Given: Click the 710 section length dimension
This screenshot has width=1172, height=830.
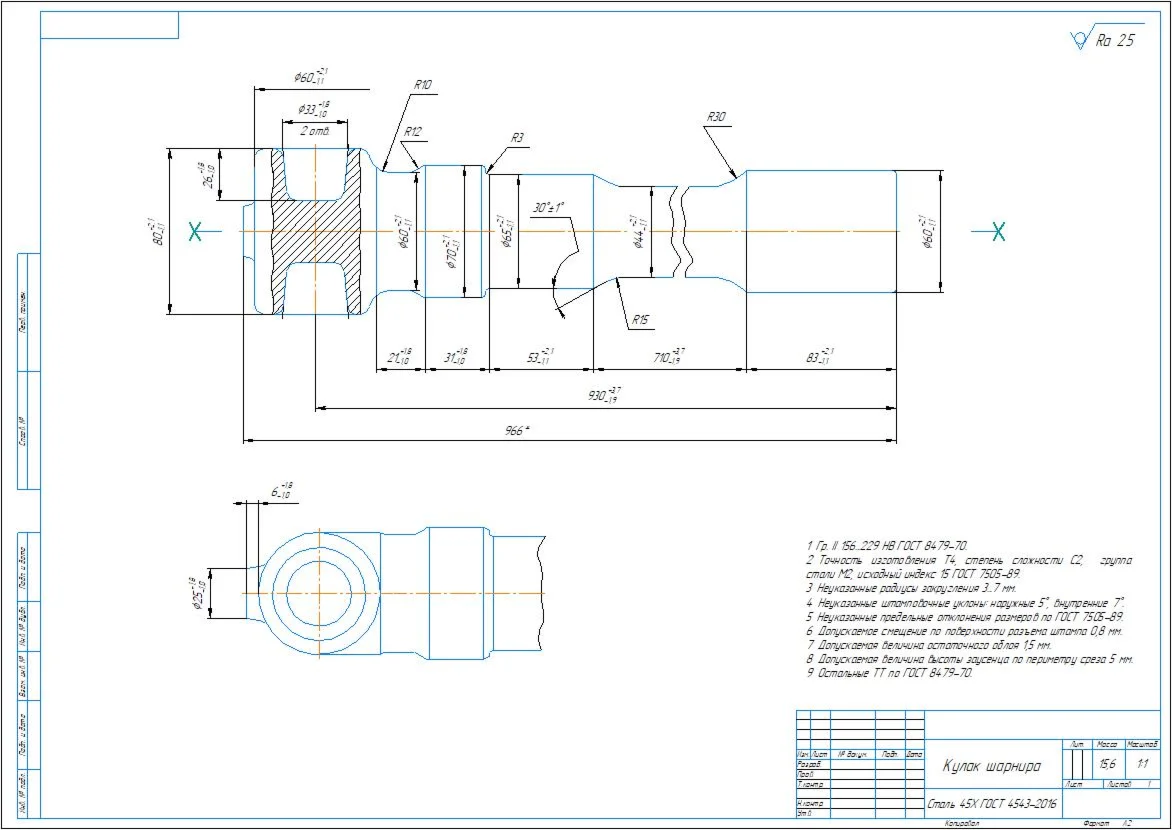Looking at the screenshot, I should tap(667, 355).
